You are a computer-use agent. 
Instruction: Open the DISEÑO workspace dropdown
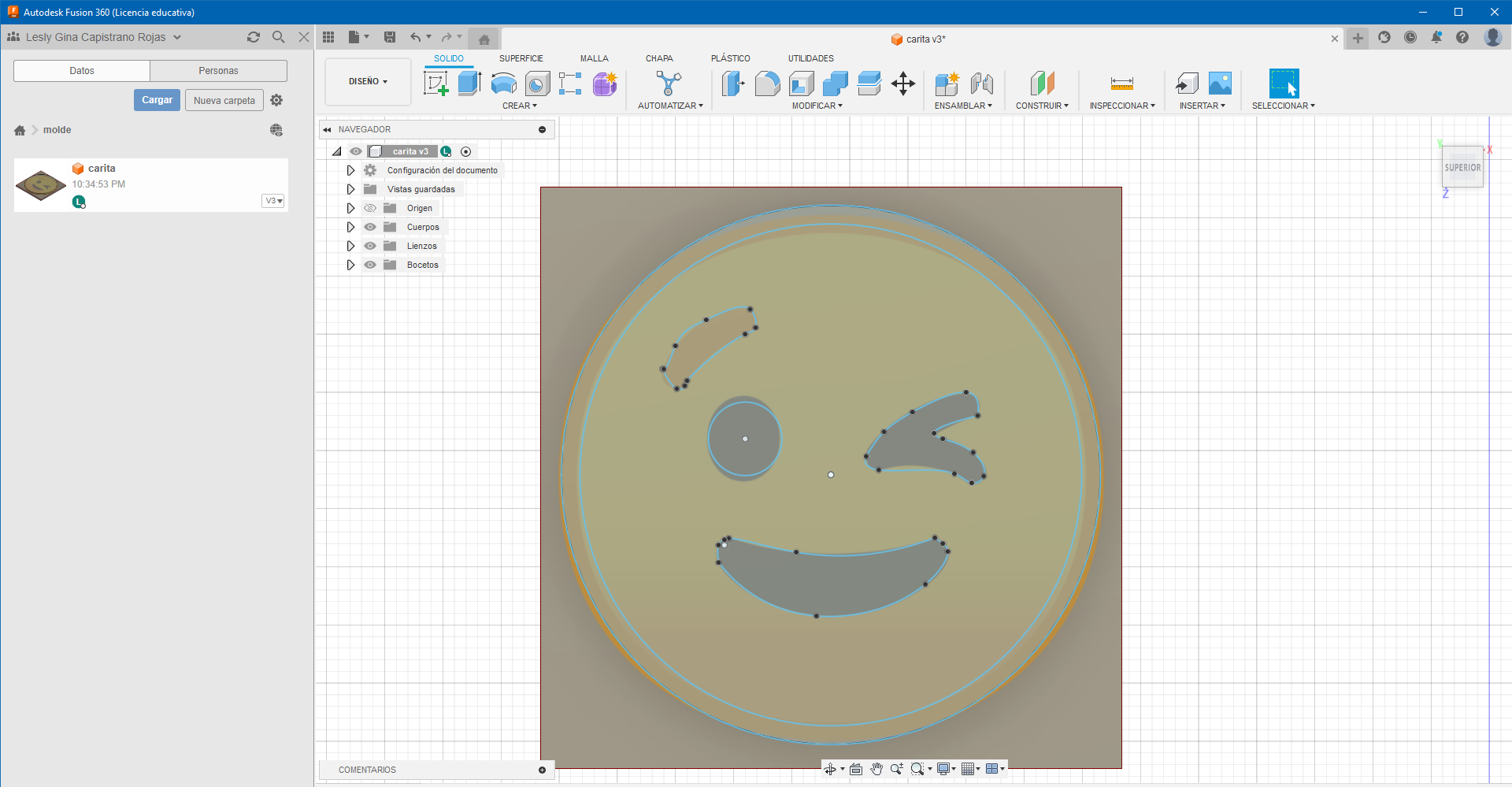pos(368,81)
